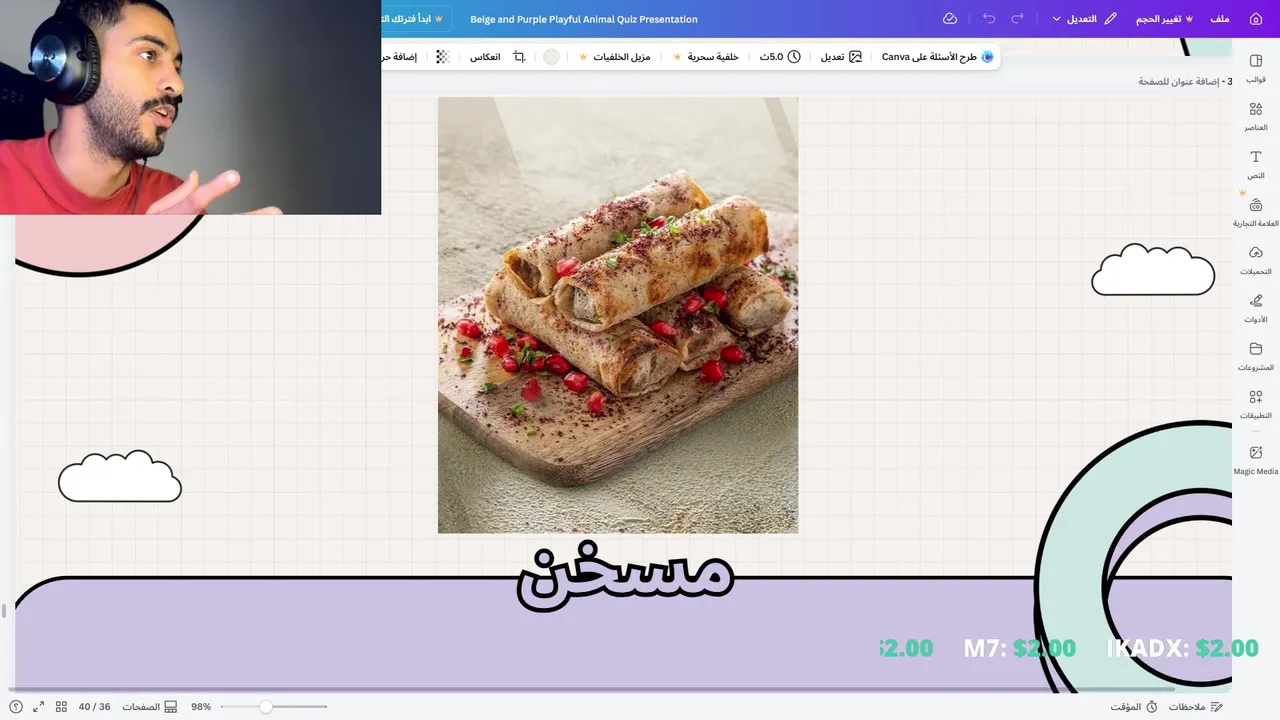
Task: Open the Tools (الأدوات) sidebar panel
Action: point(1256,308)
